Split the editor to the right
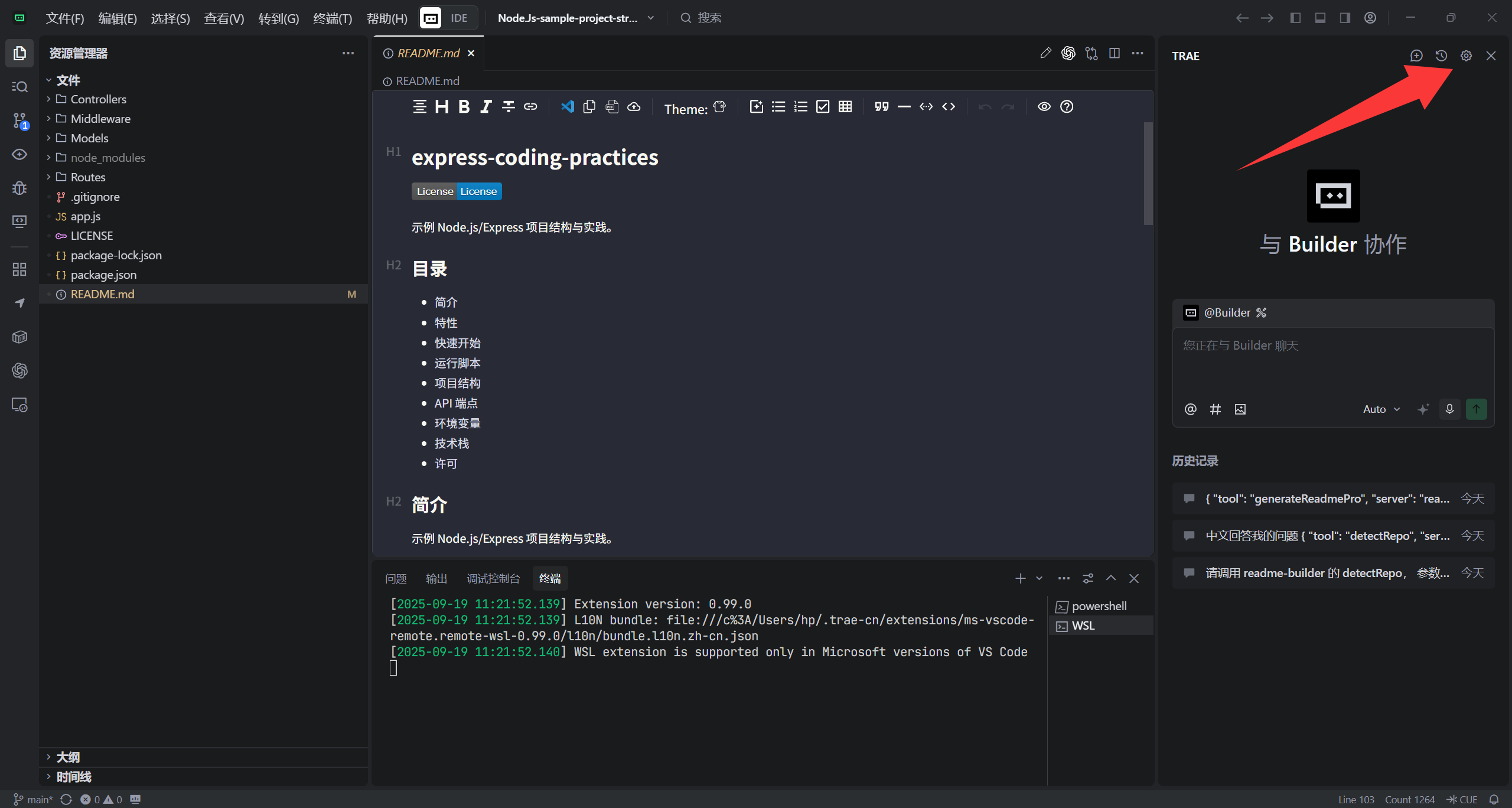This screenshot has width=1512, height=808. 1115,53
